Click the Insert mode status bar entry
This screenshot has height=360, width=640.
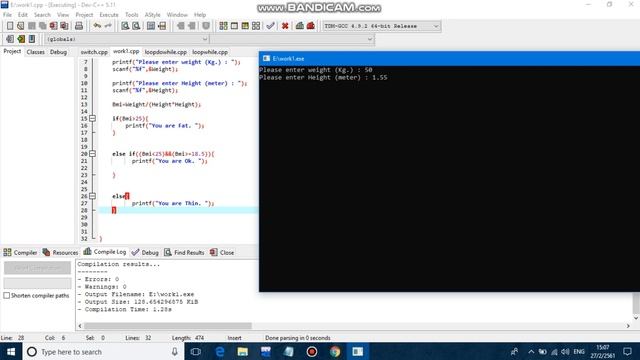[234, 338]
